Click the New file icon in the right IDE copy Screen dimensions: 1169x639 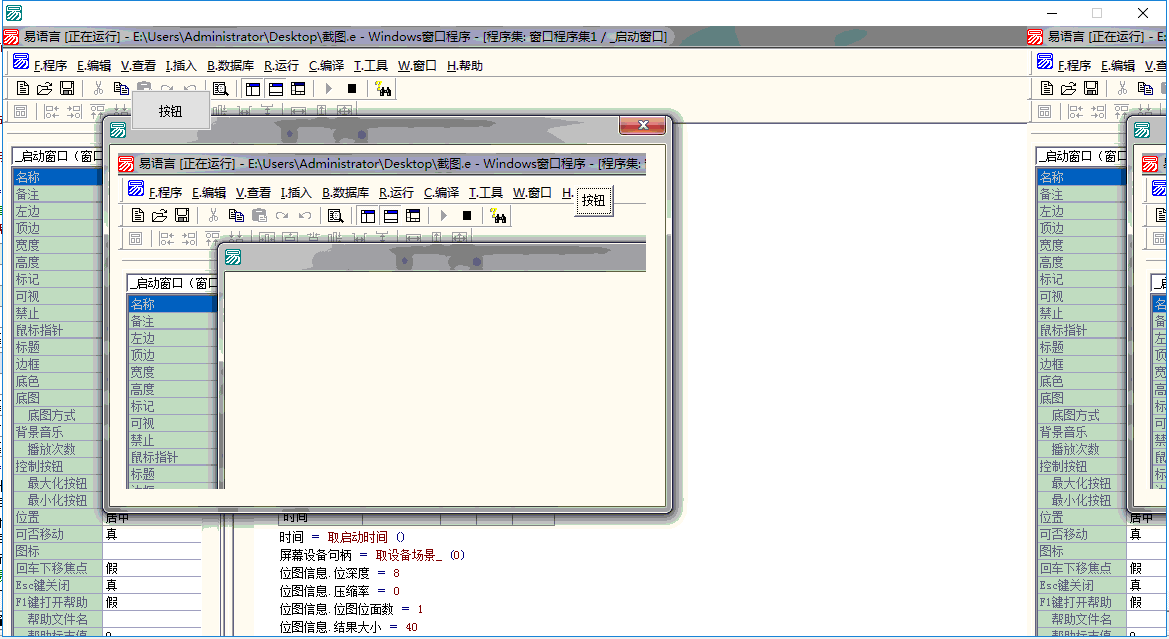coord(1047,89)
